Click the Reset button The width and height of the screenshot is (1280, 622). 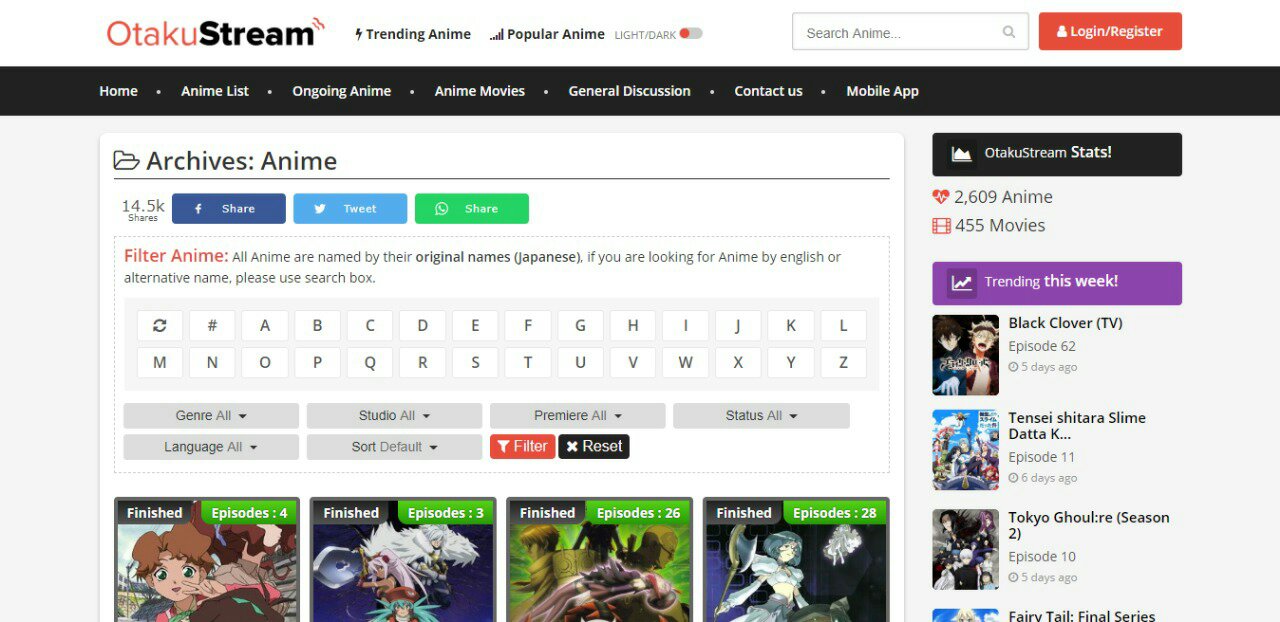click(x=594, y=446)
